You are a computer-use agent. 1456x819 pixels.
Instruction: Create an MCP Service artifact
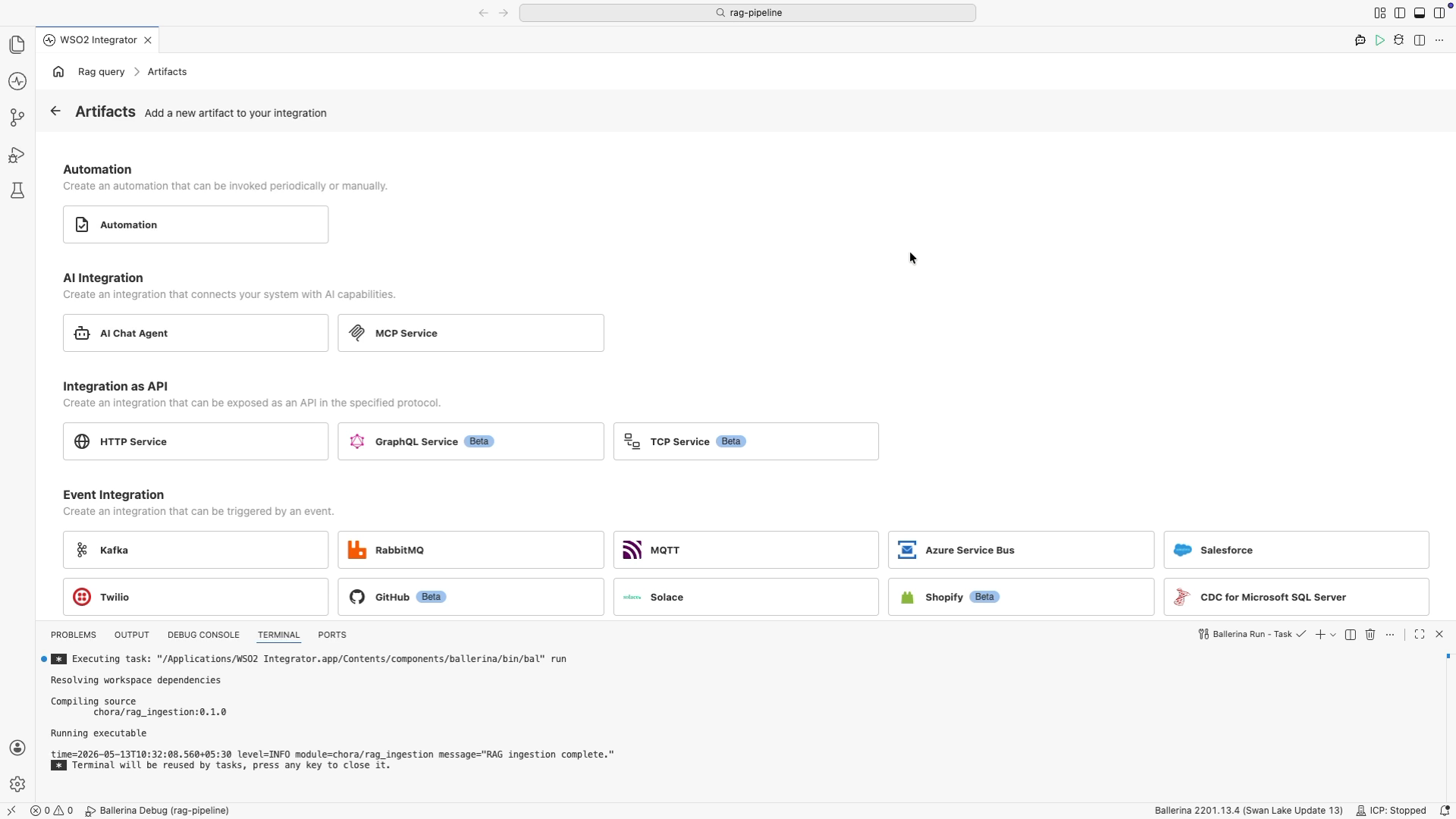471,333
